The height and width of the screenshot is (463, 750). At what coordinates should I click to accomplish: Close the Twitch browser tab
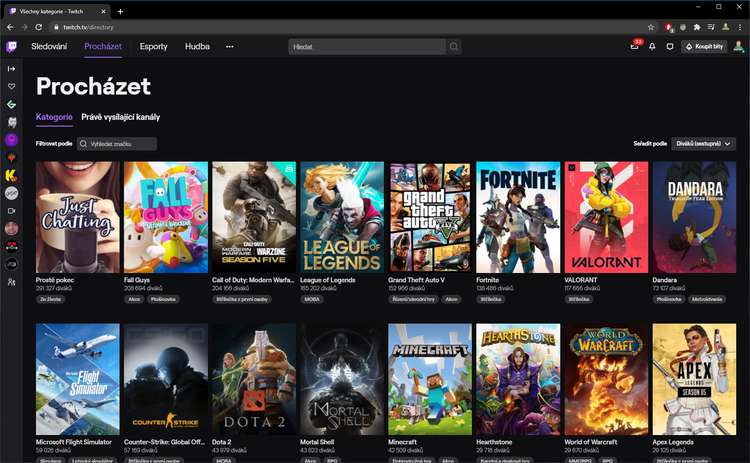(x=104, y=11)
